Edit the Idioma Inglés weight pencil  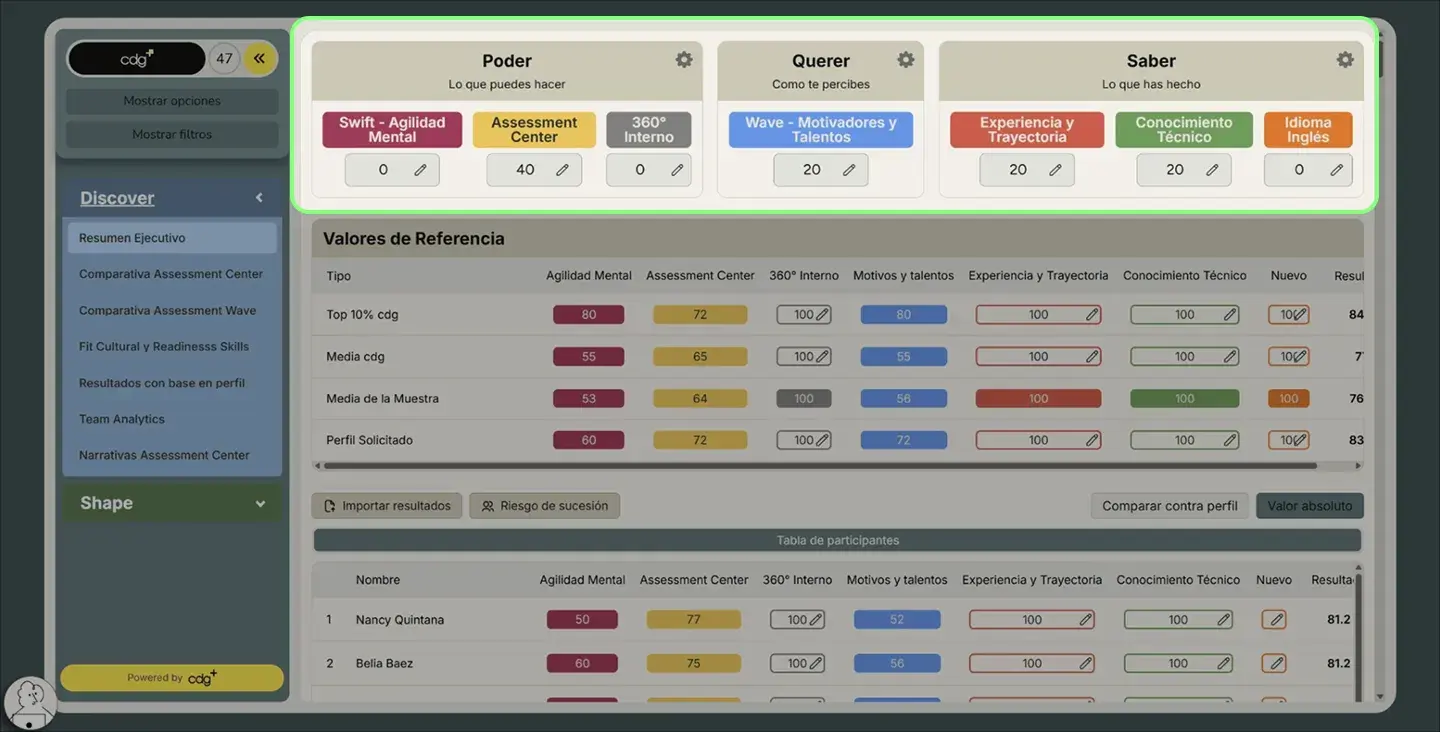pos(1336,170)
